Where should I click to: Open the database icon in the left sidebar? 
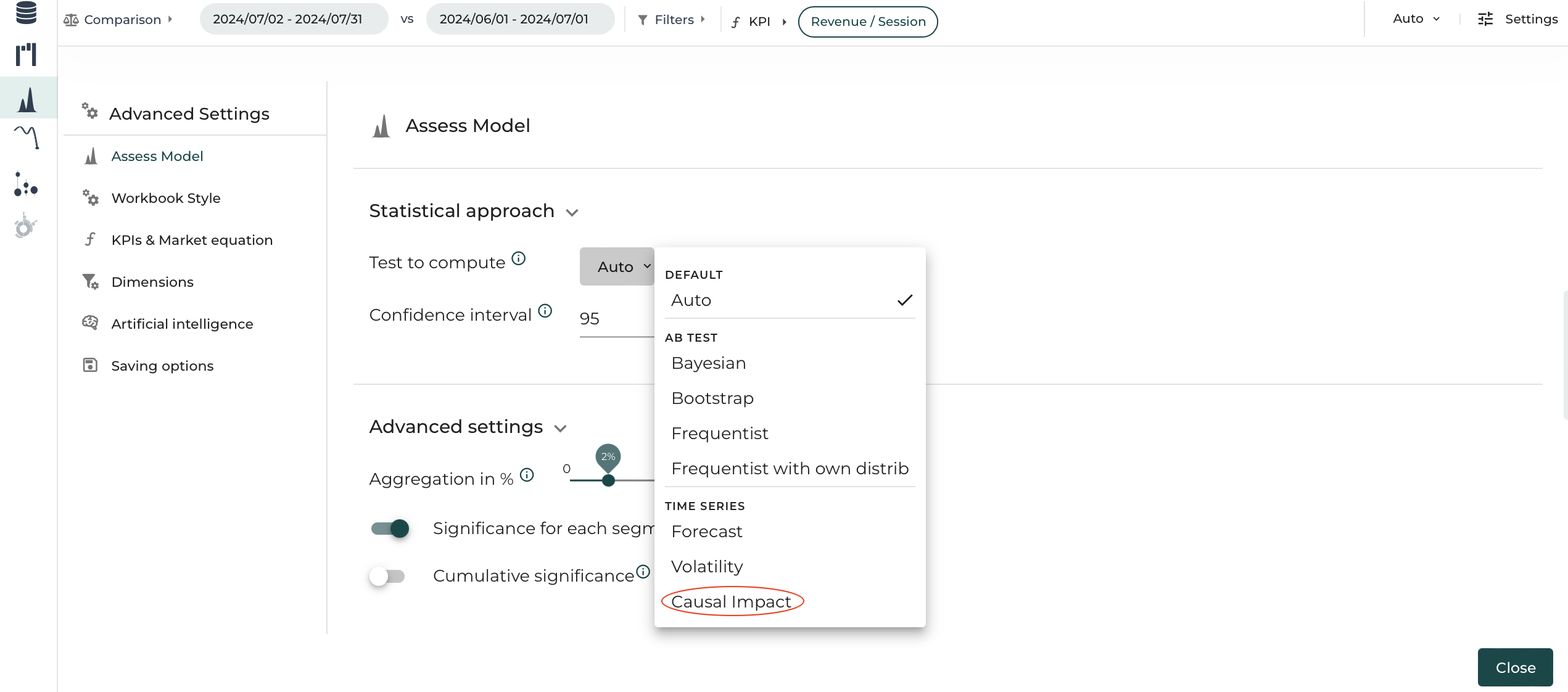pyautogui.click(x=27, y=12)
